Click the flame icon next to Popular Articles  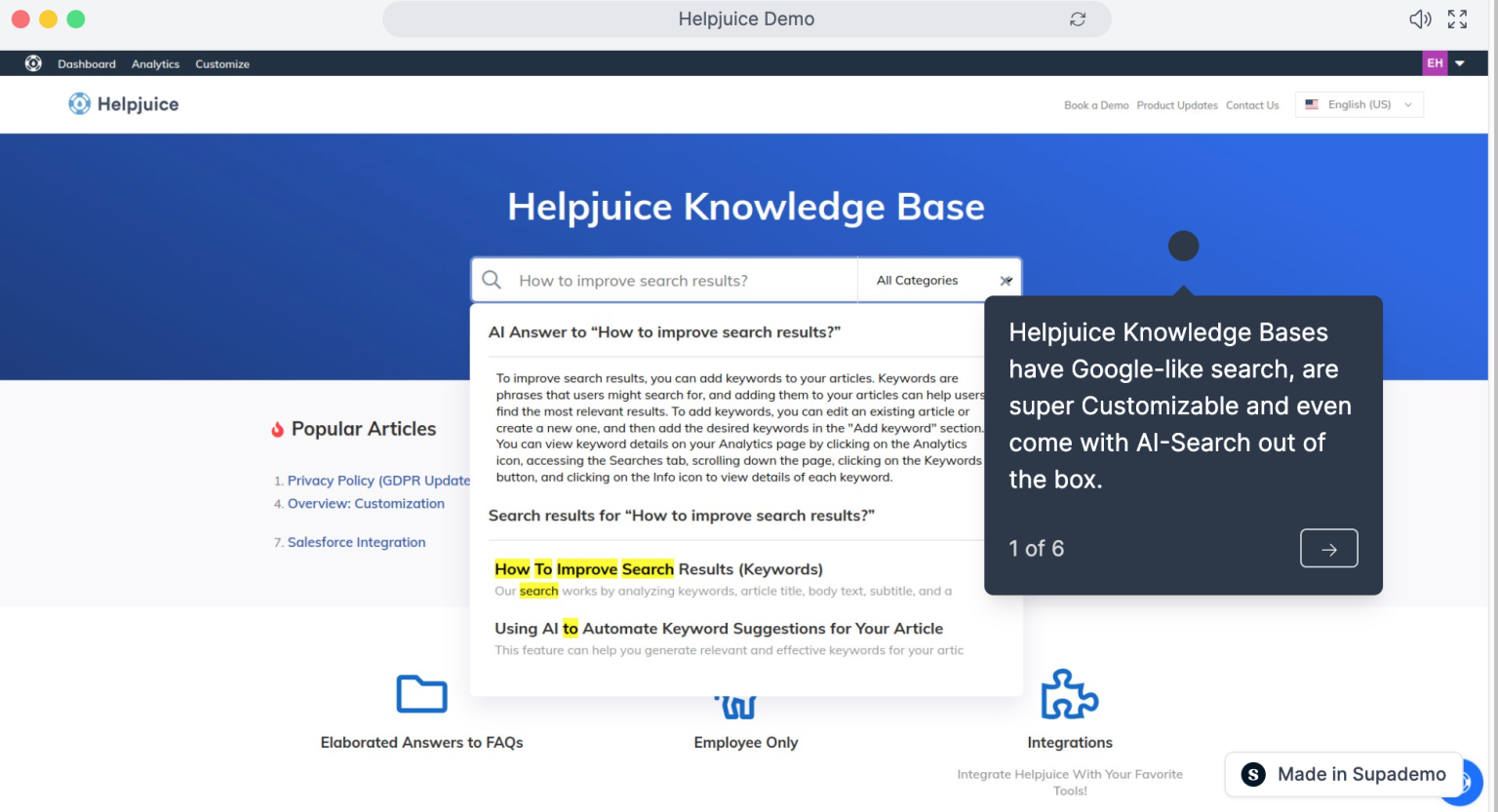tap(278, 428)
